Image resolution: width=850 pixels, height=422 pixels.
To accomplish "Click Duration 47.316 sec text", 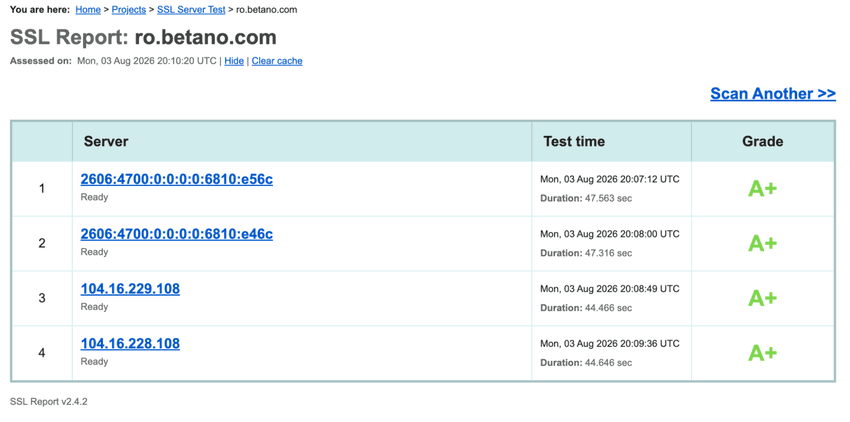I will (586, 253).
